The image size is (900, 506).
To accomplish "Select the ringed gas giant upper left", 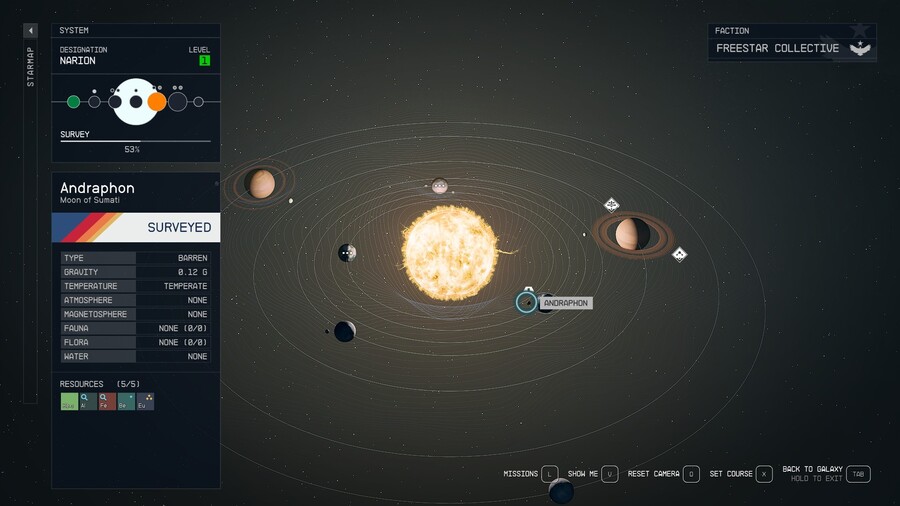I will 261,184.
